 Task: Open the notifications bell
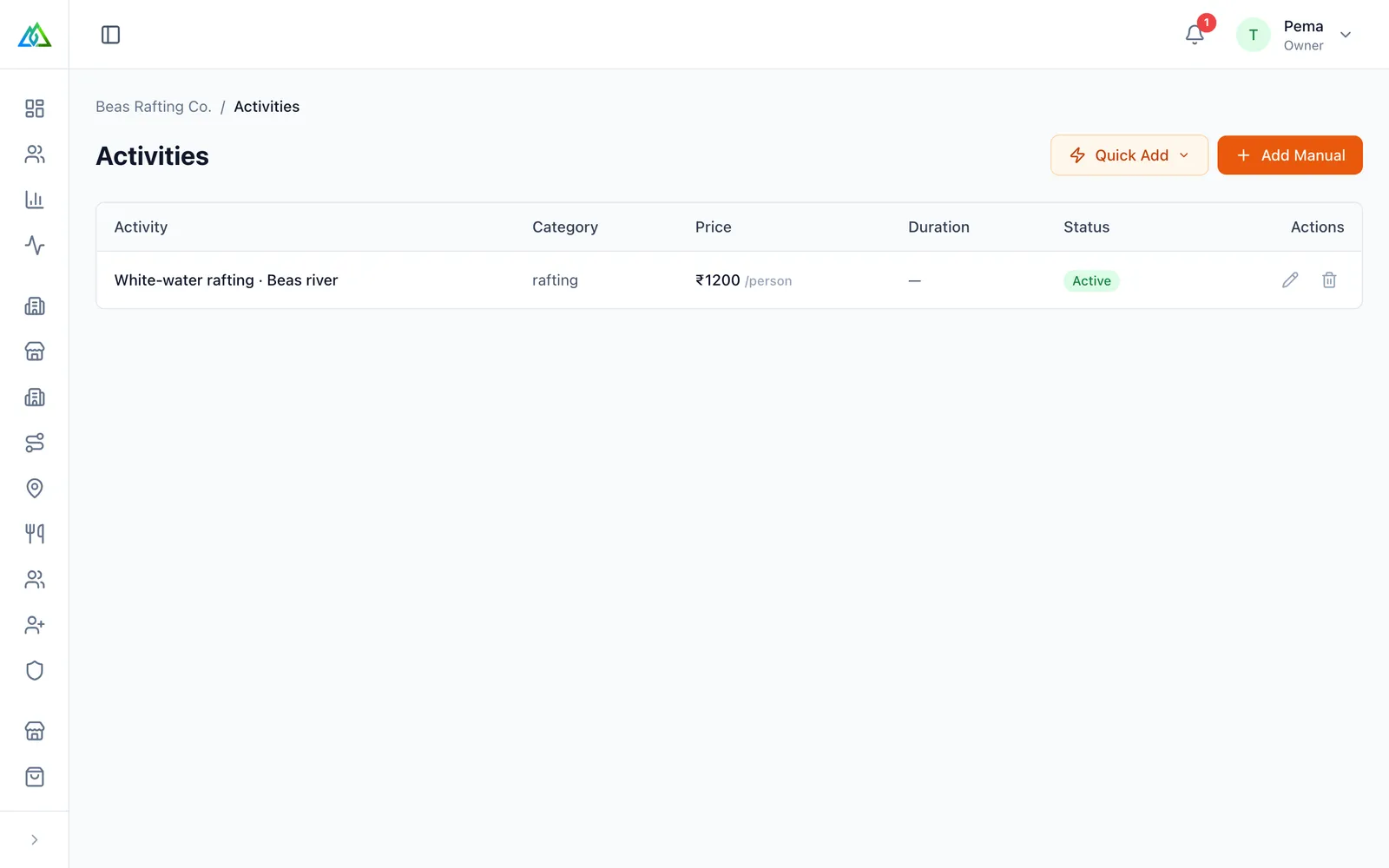[x=1195, y=35]
